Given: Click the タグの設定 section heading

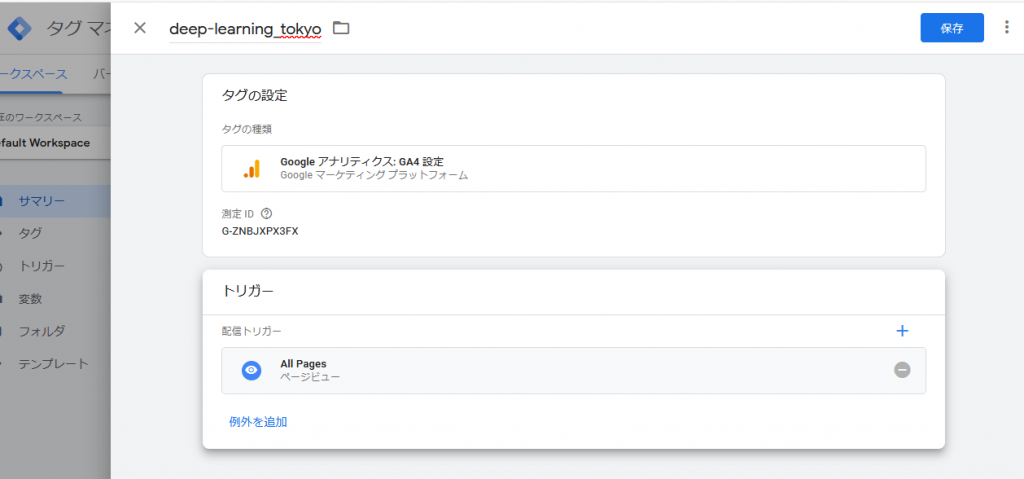Looking at the screenshot, I should pyautogui.click(x=255, y=95).
